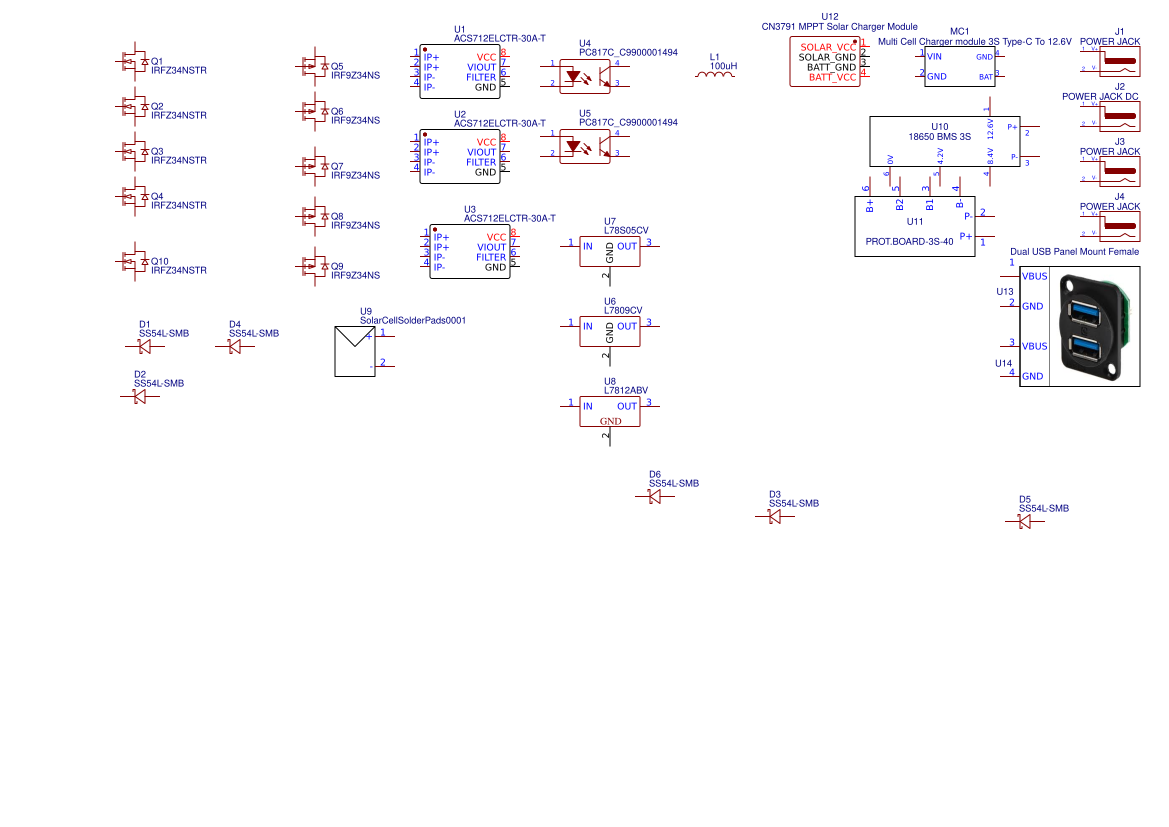
Task: Select the Q3 N-channel MOSFET symbol
Action: tap(132, 151)
